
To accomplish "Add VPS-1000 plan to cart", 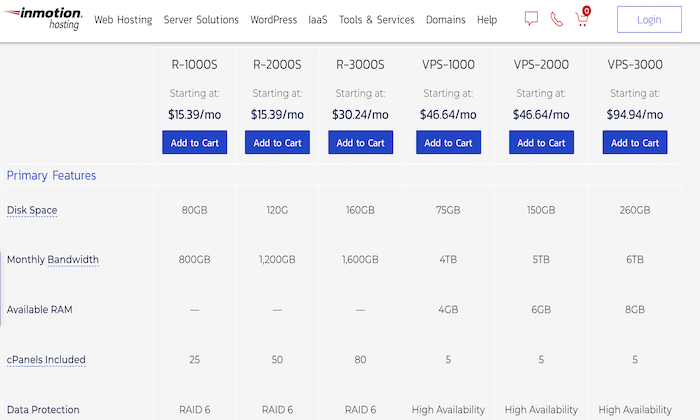I will [448, 142].
